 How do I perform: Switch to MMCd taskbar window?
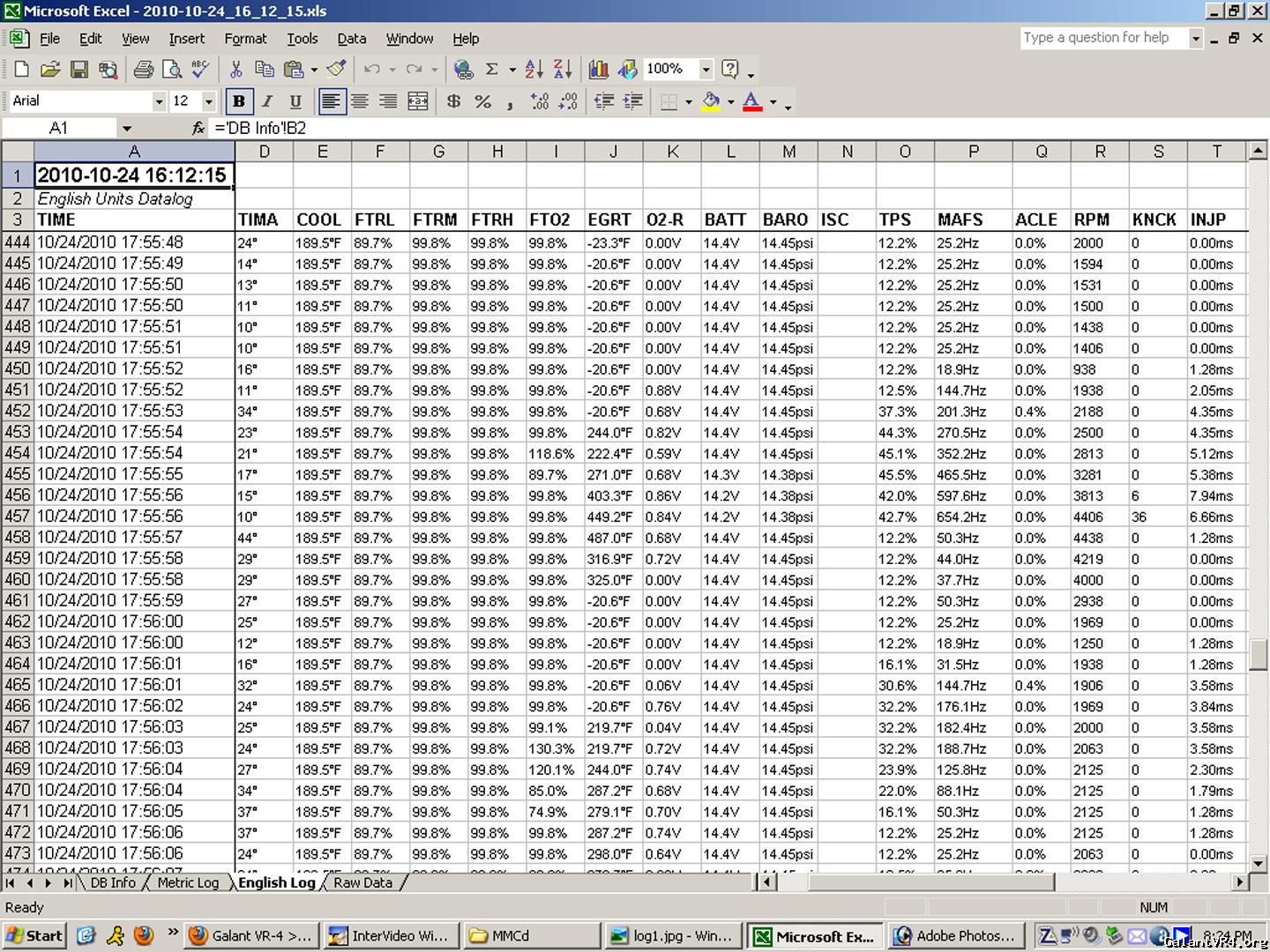tap(532, 935)
